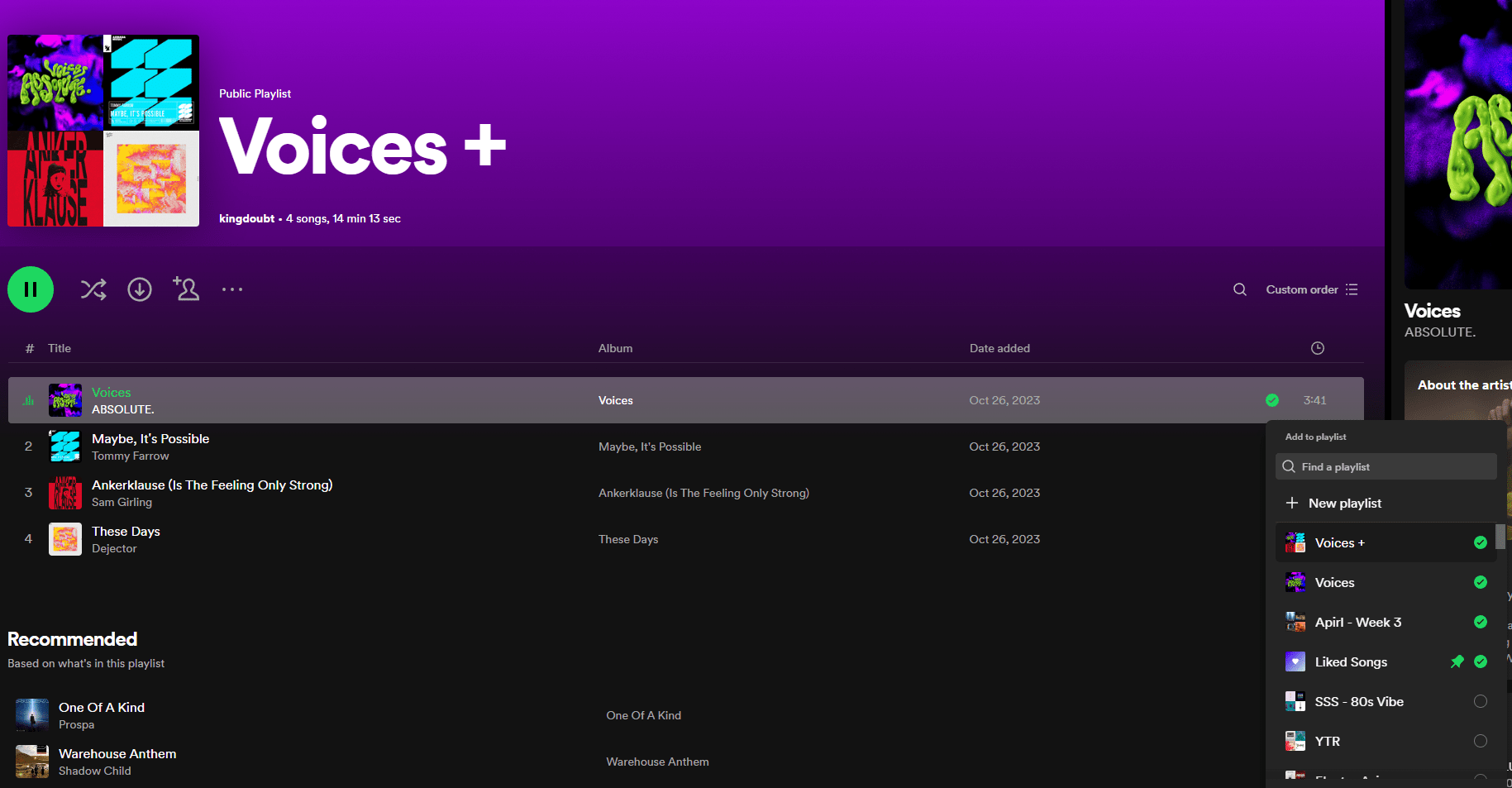Viewport: 1512px width, 788px height.
Task: Select Liked Songs in playlist menu
Action: [1386, 661]
